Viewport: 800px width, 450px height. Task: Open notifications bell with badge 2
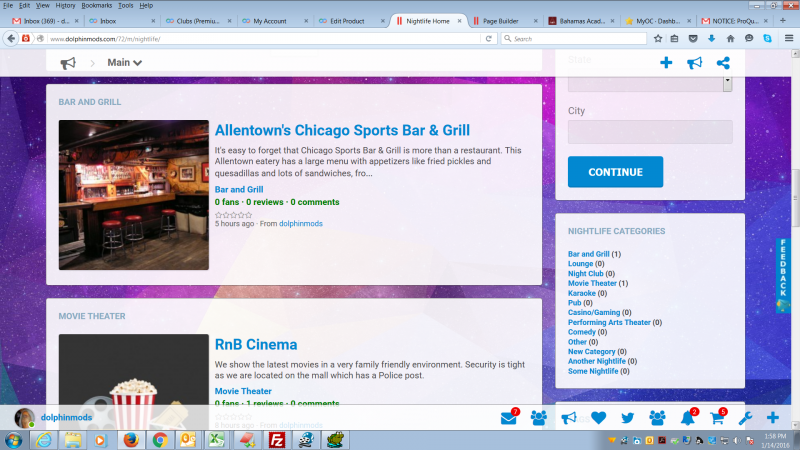[687, 418]
